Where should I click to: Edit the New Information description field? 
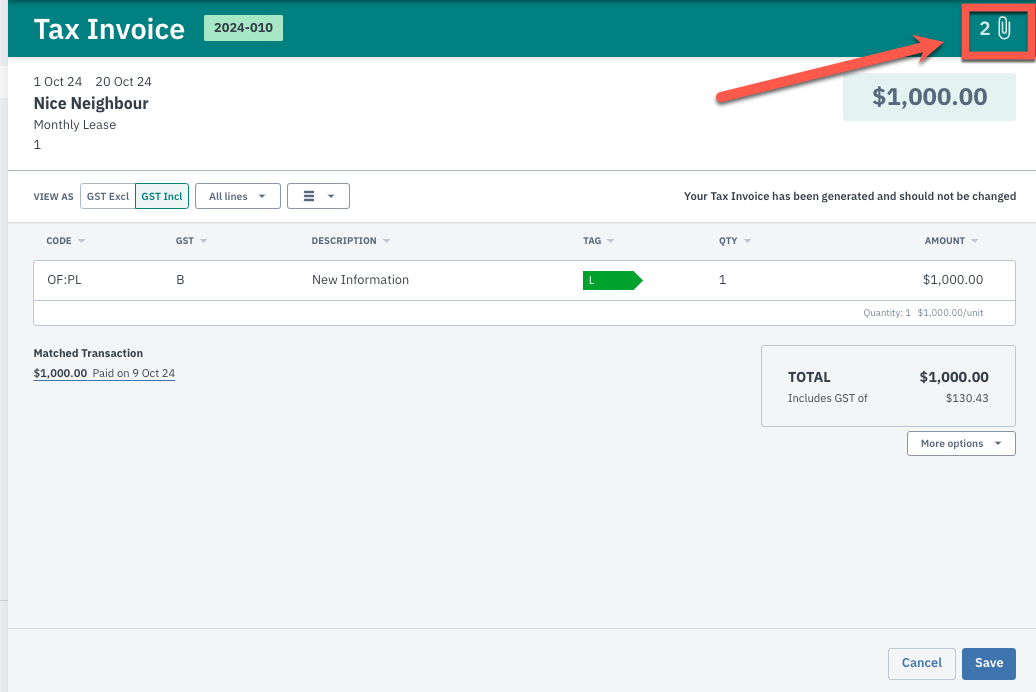[360, 280]
